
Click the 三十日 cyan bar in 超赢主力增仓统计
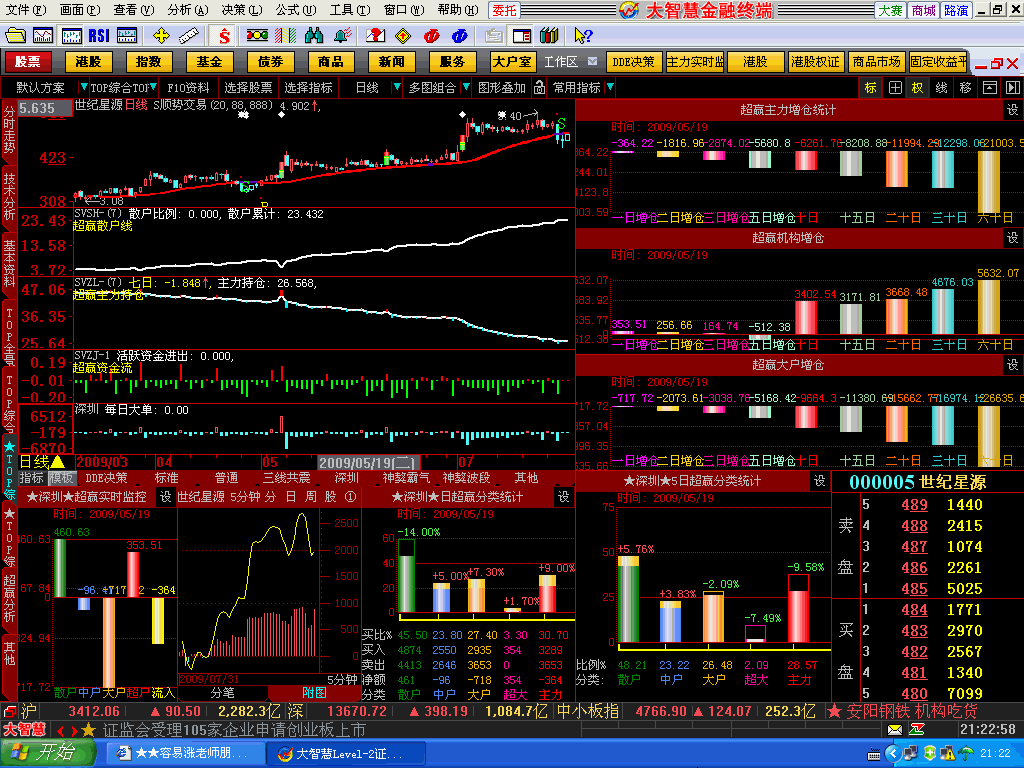pyautogui.click(x=942, y=169)
